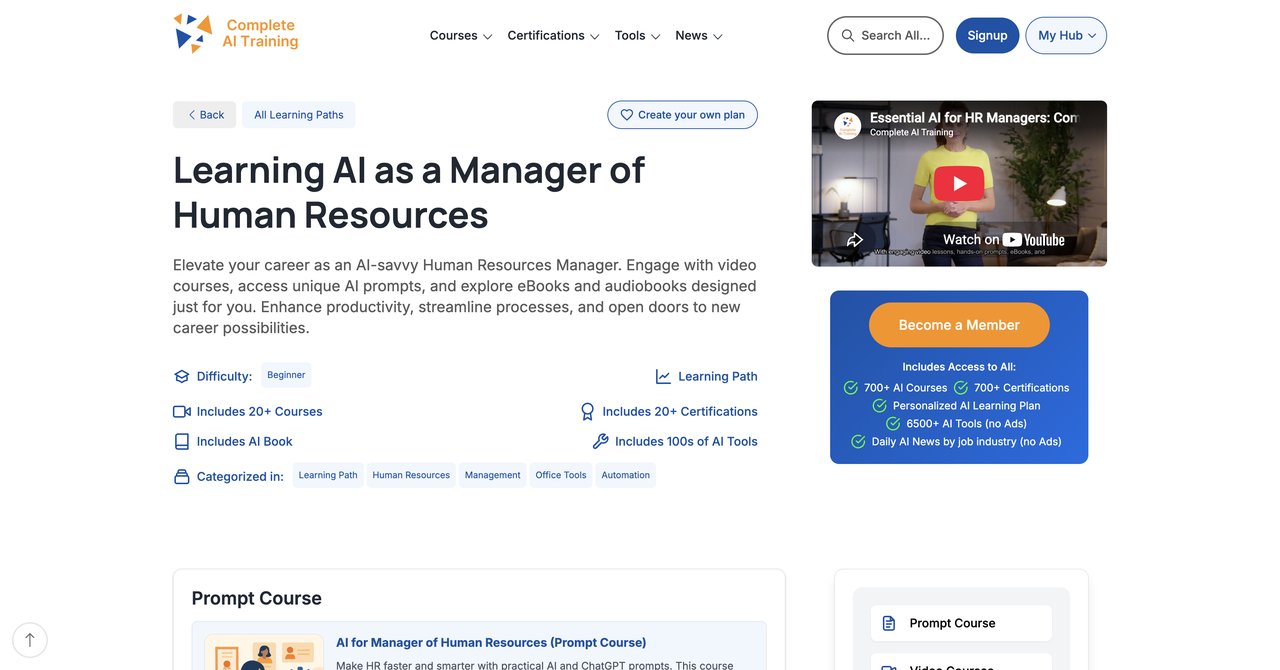
Task: Click Become a Member button
Action: pyautogui.click(x=959, y=325)
